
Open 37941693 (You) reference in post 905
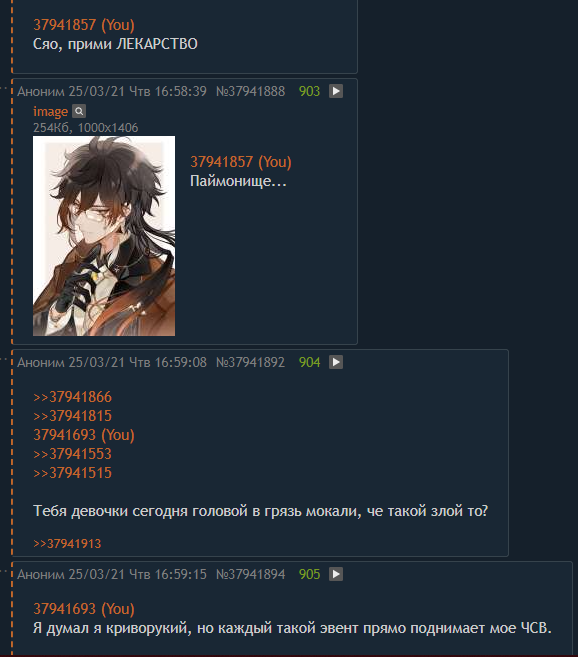[84, 609]
